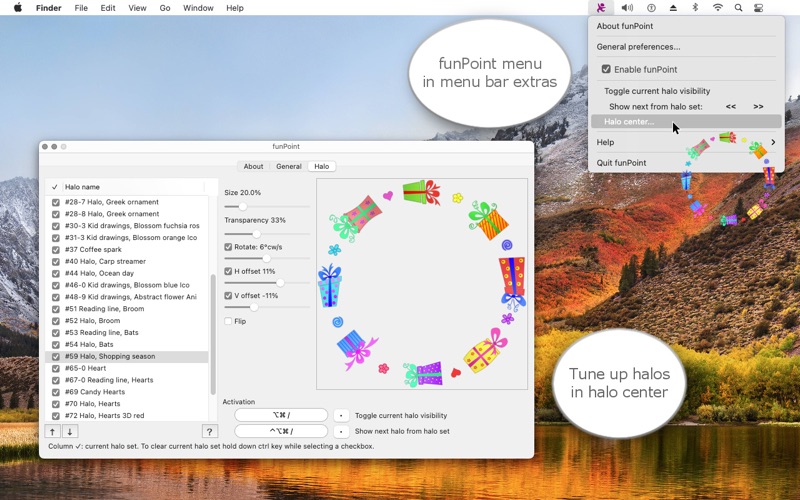
Task: Choose Halo center... menu item
Action: pyautogui.click(x=686, y=121)
